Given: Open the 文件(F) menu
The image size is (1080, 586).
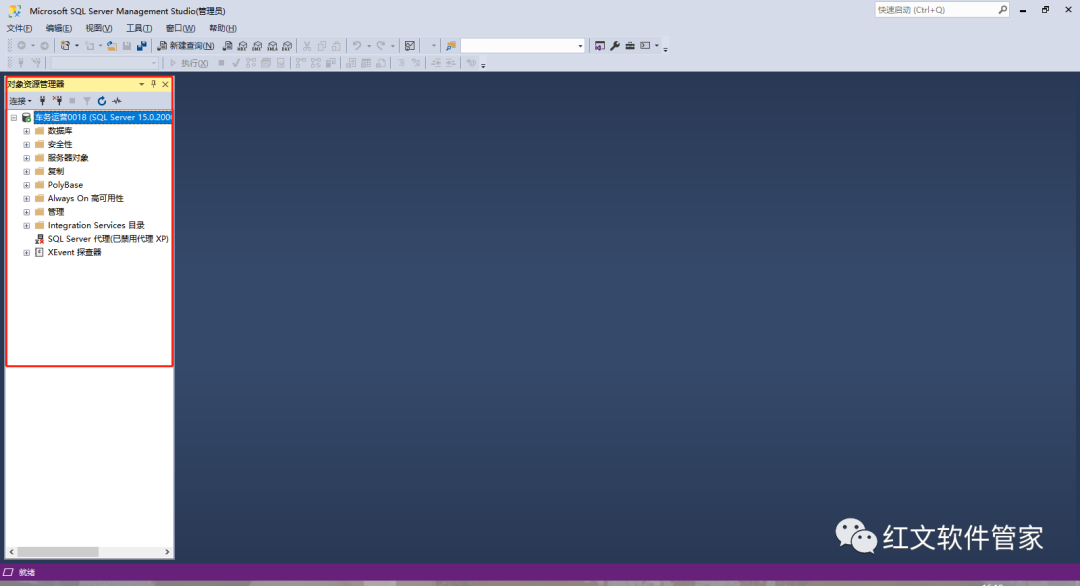Looking at the screenshot, I should [19, 28].
